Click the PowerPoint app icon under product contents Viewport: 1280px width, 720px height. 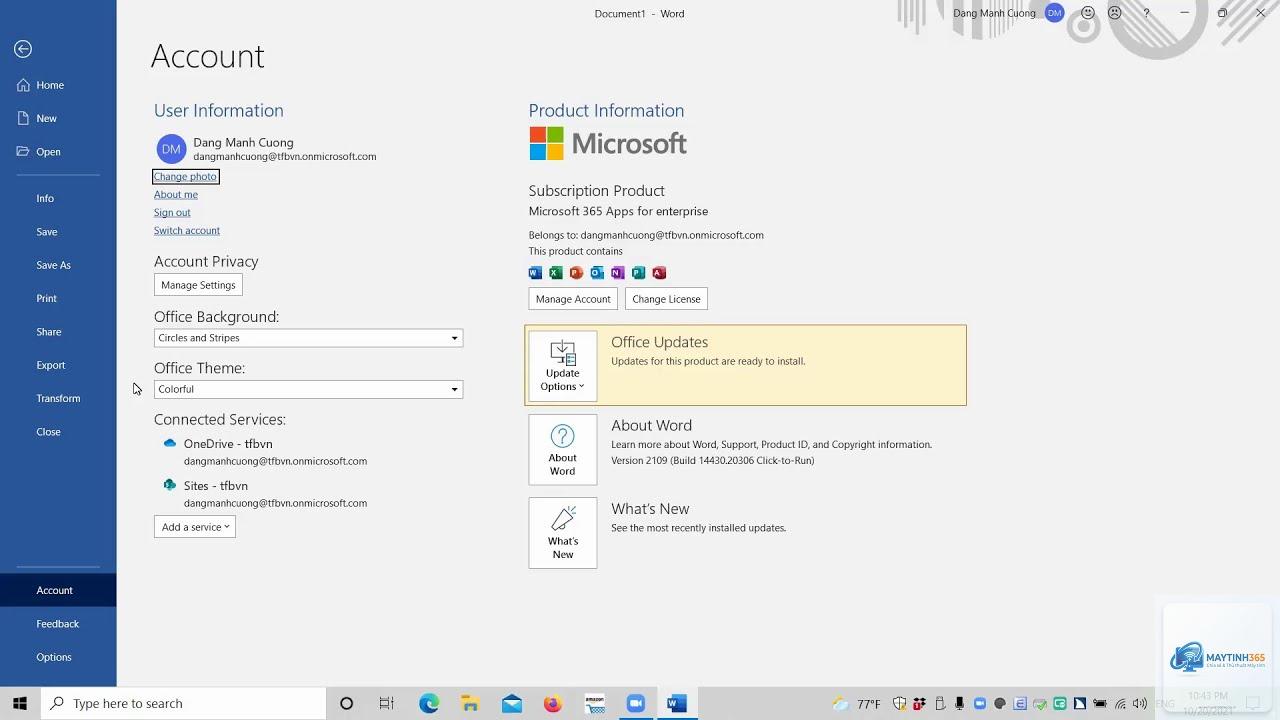(x=576, y=273)
